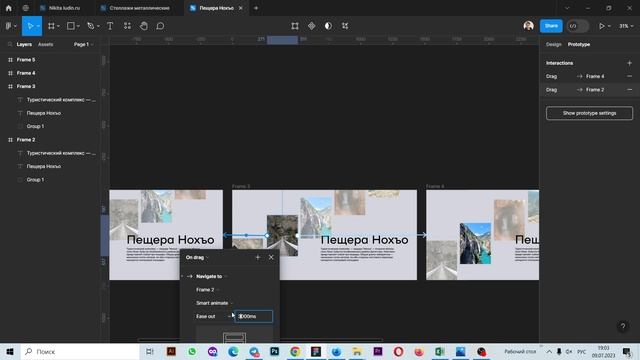The width and height of the screenshot is (640, 360).
Task: Open the Resources tool
Action: 127,26
